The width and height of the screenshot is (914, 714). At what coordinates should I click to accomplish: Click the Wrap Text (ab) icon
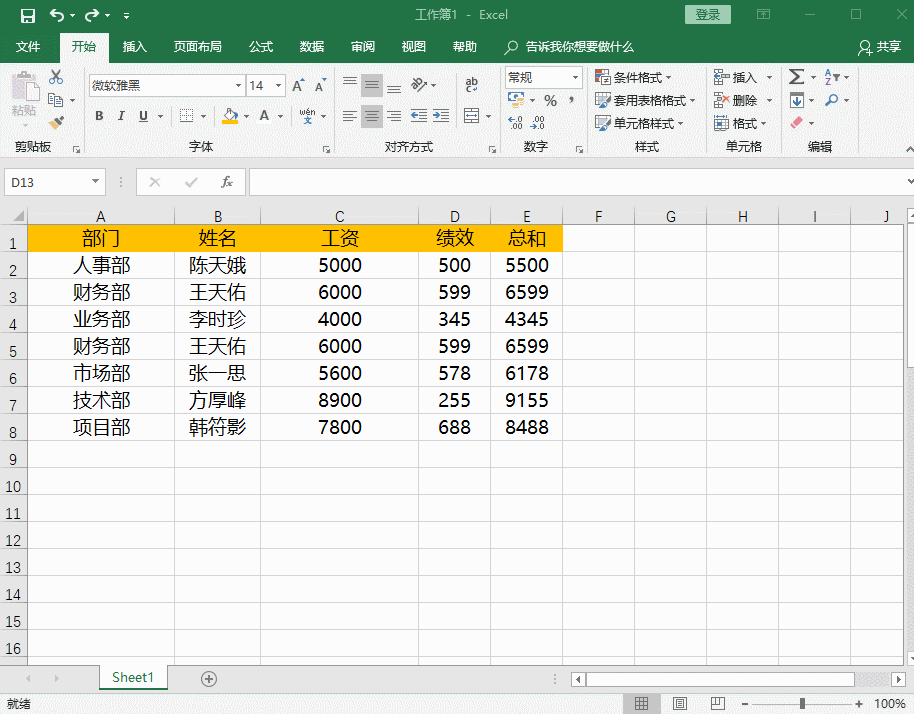pyautogui.click(x=471, y=84)
